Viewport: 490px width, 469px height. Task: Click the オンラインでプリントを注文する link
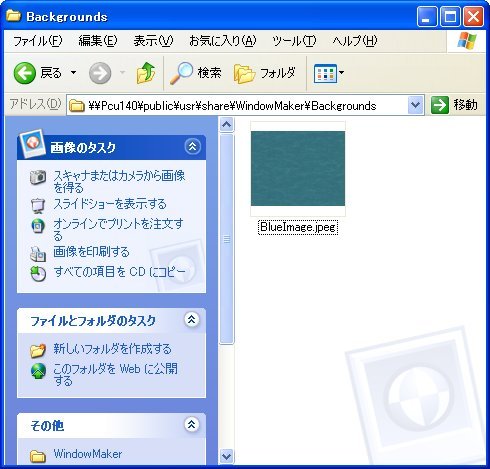(118, 229)
